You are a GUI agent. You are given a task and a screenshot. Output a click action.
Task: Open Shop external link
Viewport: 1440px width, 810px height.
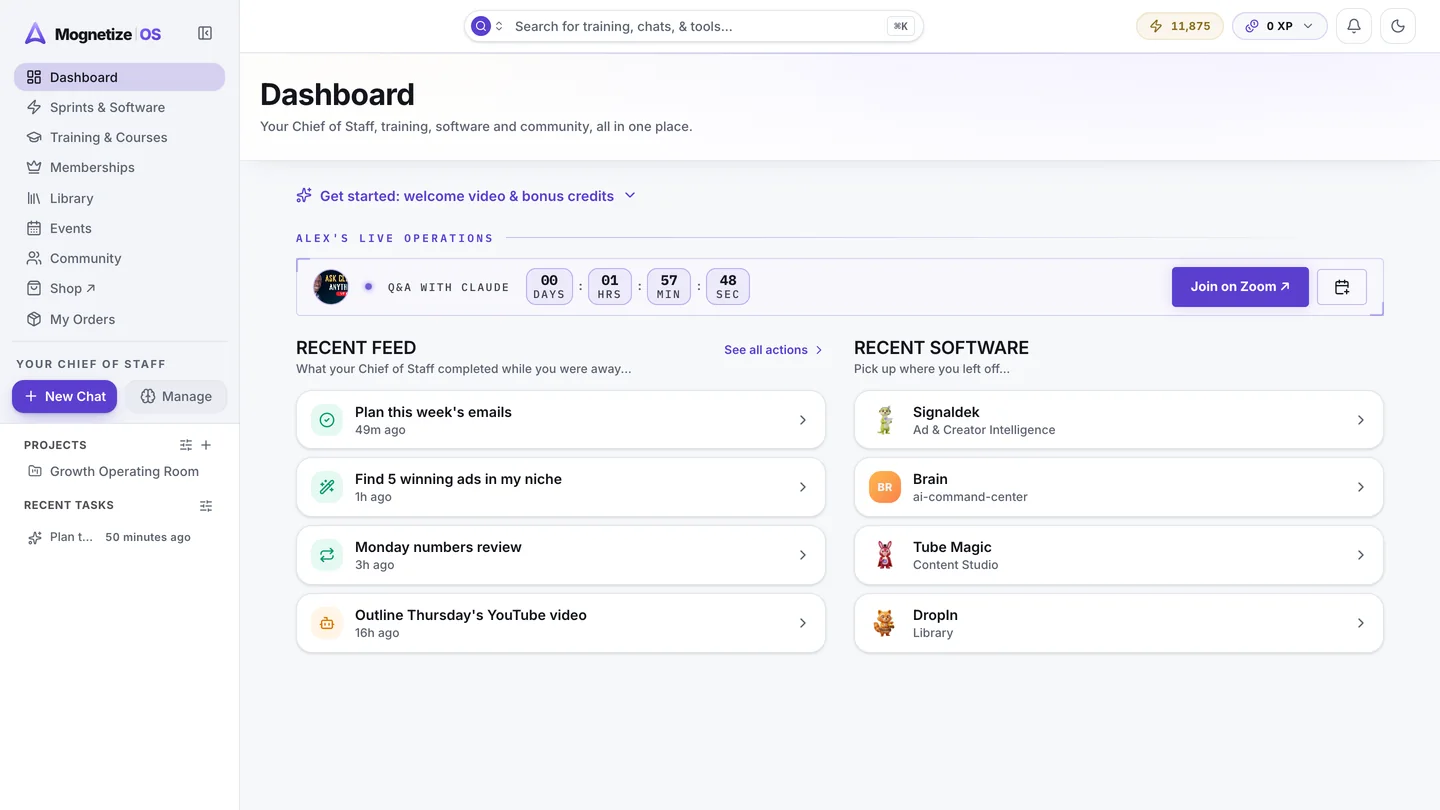(119, 288)
